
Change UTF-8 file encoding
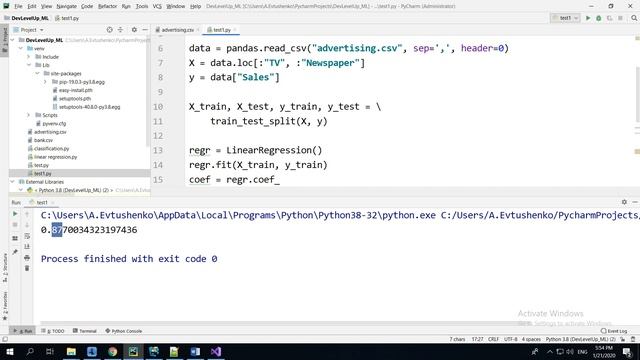(510, 339)
